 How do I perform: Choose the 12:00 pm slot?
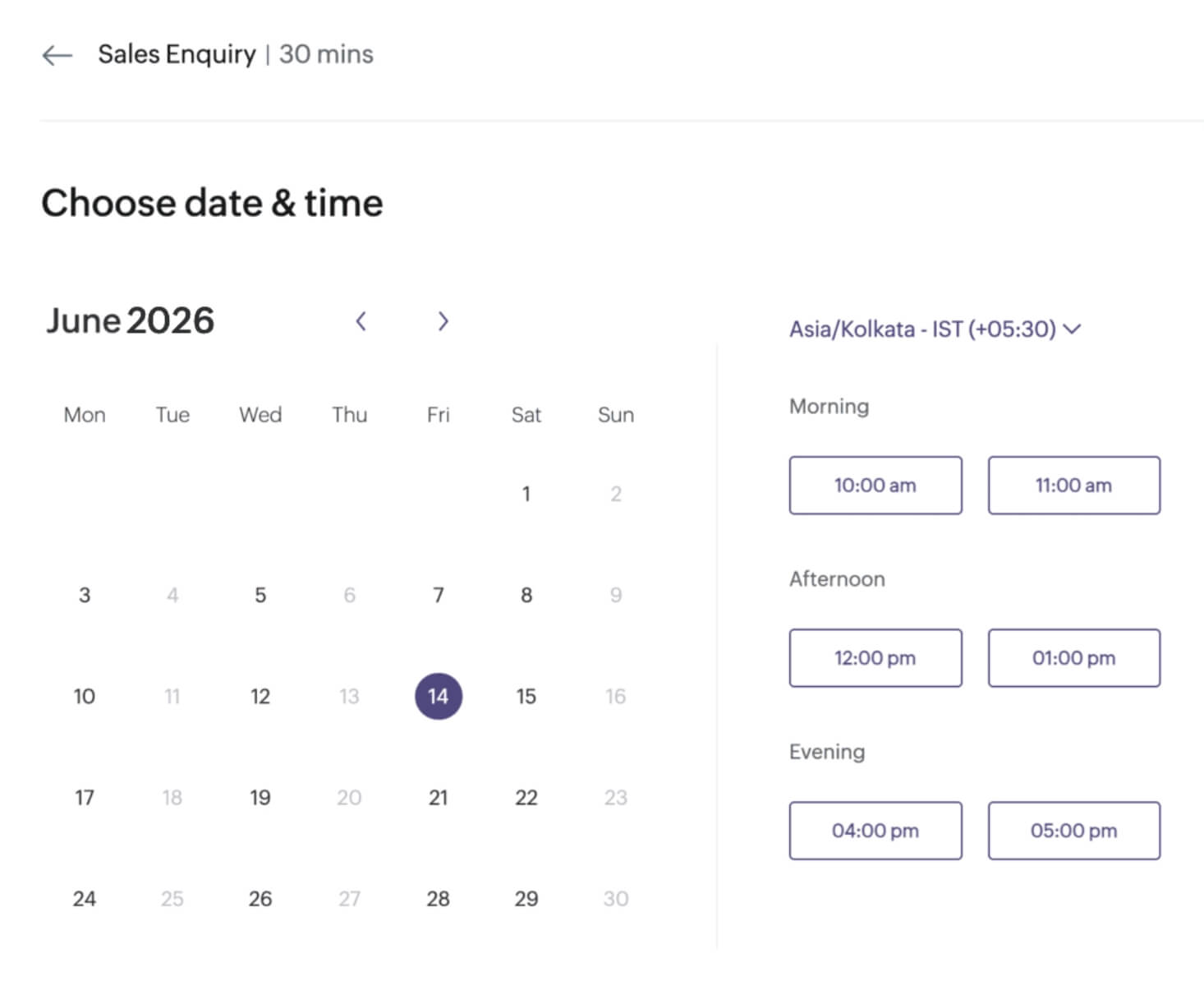point(875,658)
